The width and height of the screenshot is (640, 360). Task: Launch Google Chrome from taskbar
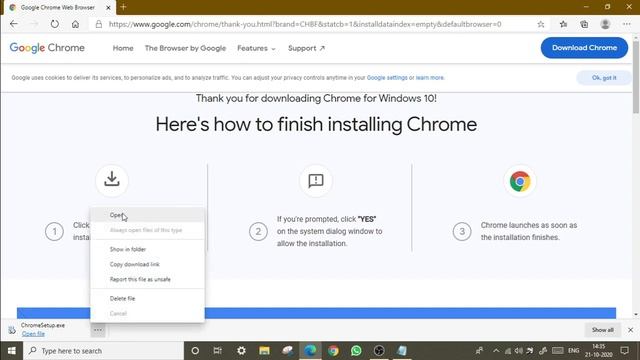click(333, 351)
